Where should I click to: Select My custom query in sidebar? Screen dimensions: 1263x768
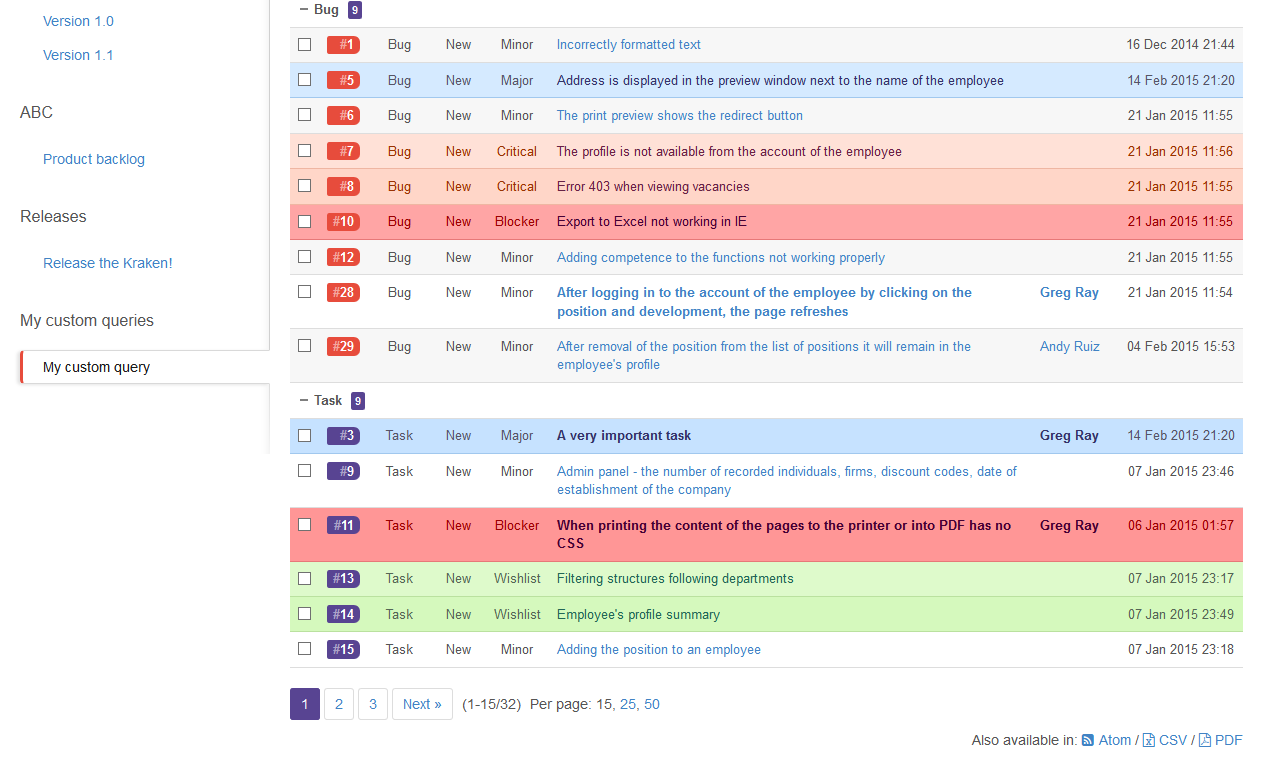pyautogui.click(x=96, y=367)
